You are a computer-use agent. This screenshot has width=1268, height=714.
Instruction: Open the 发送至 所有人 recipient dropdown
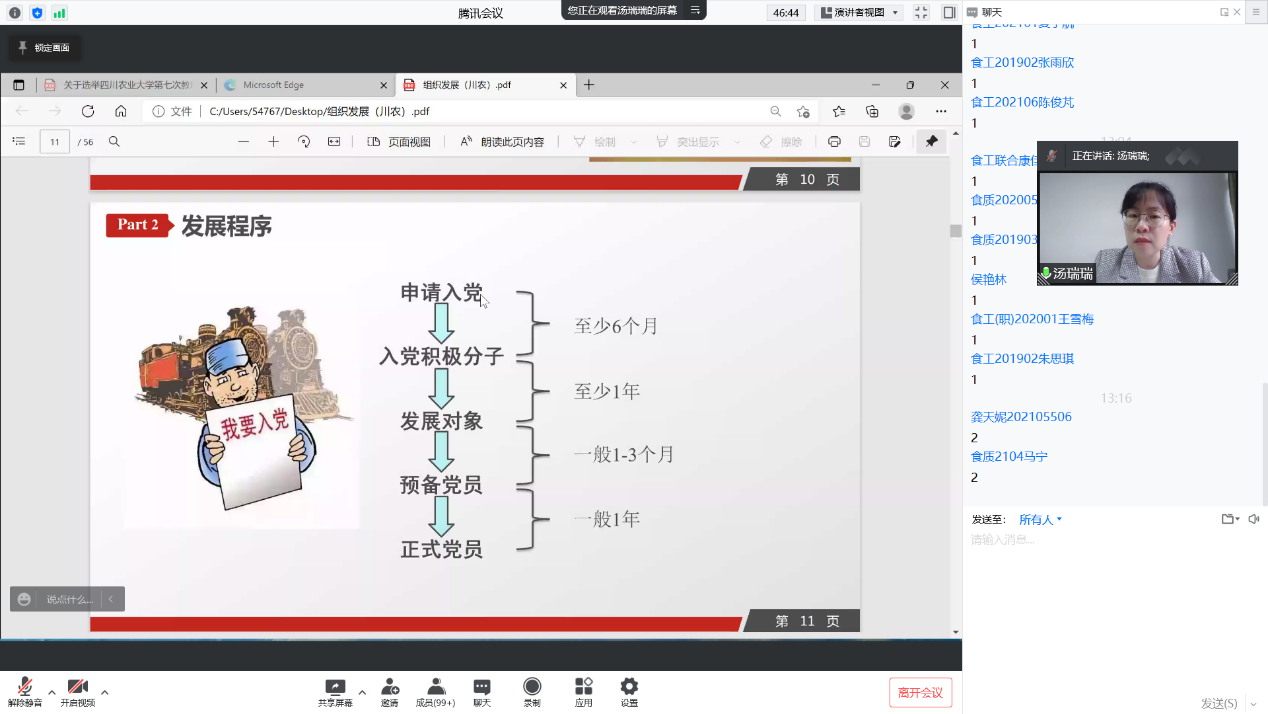point(1040,519)
